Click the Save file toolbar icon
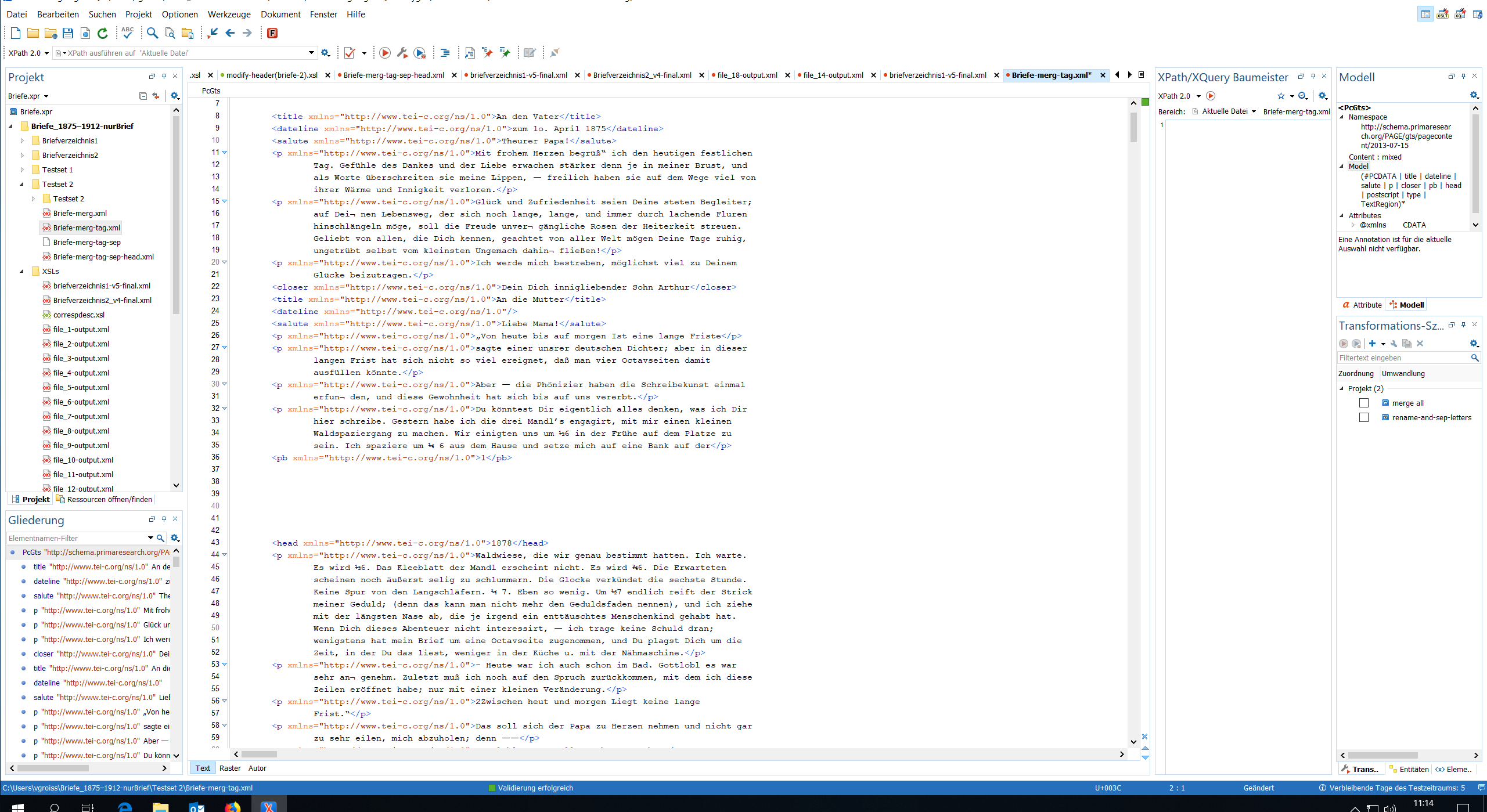 click(68, 33)
